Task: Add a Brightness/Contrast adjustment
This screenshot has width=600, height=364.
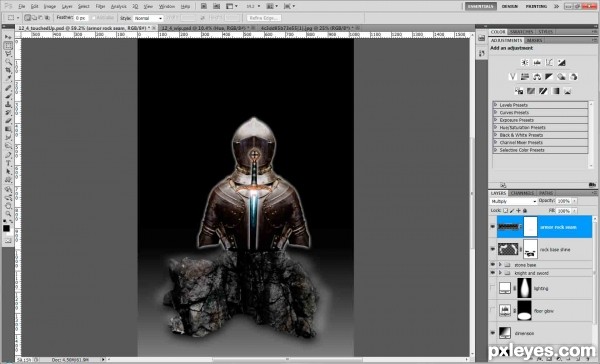Action: pos(525,62)
